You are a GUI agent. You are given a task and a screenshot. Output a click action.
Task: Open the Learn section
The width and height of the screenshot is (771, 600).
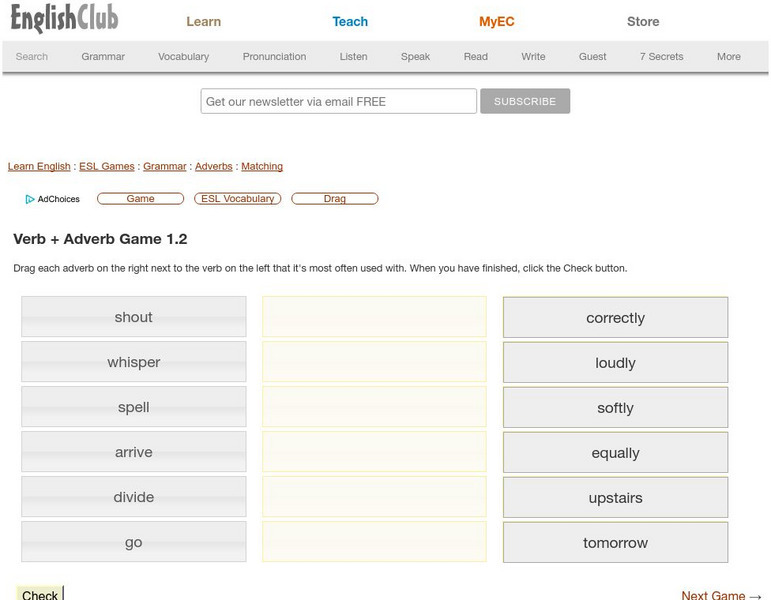tap(203, 21)
